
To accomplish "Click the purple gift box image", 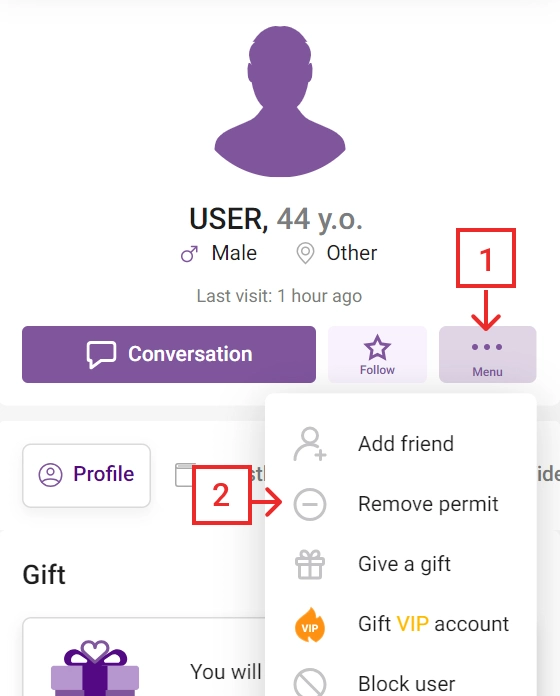I will [95, 668].
